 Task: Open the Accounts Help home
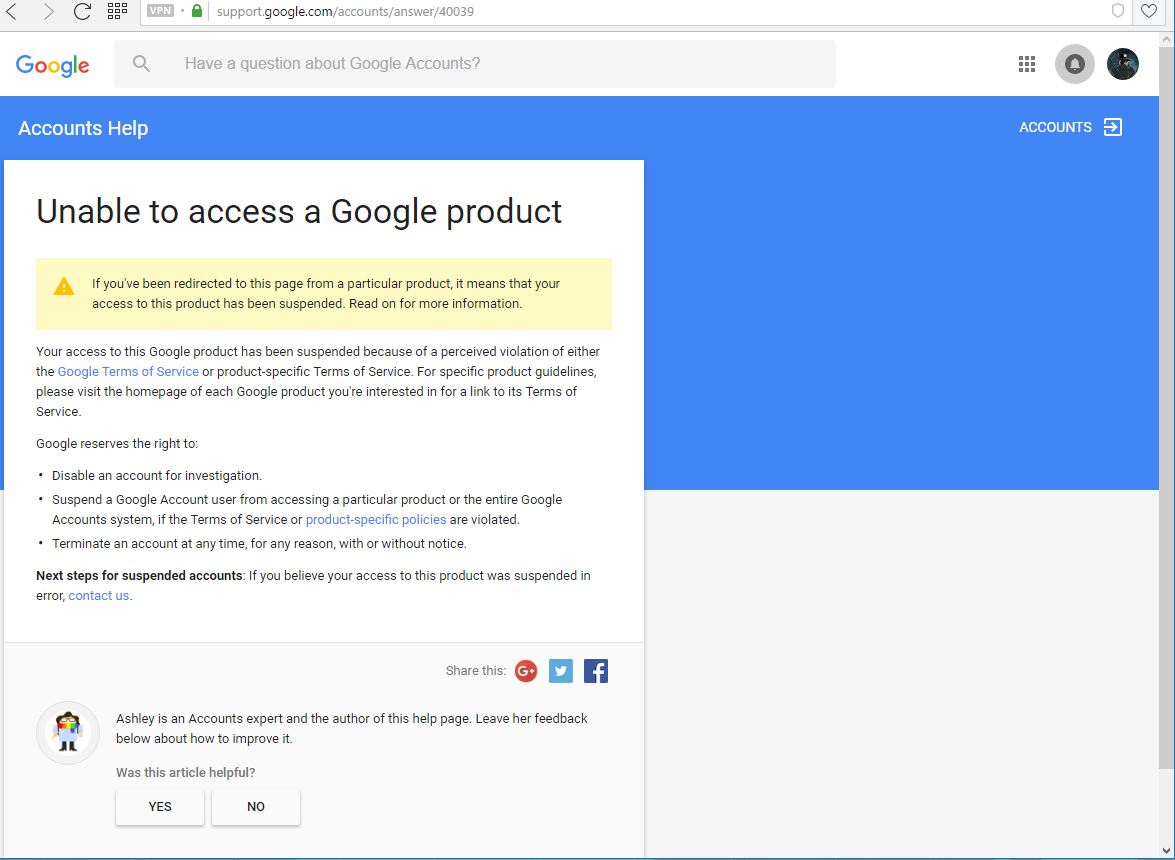click(83, 128)
